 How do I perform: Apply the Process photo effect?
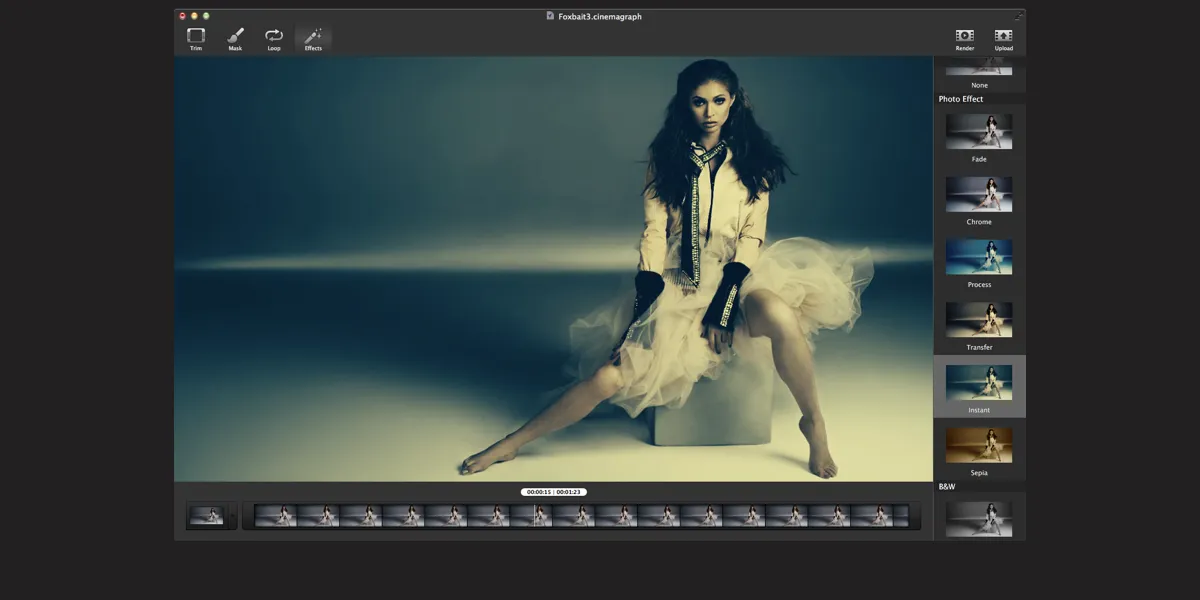click(979, 264)
